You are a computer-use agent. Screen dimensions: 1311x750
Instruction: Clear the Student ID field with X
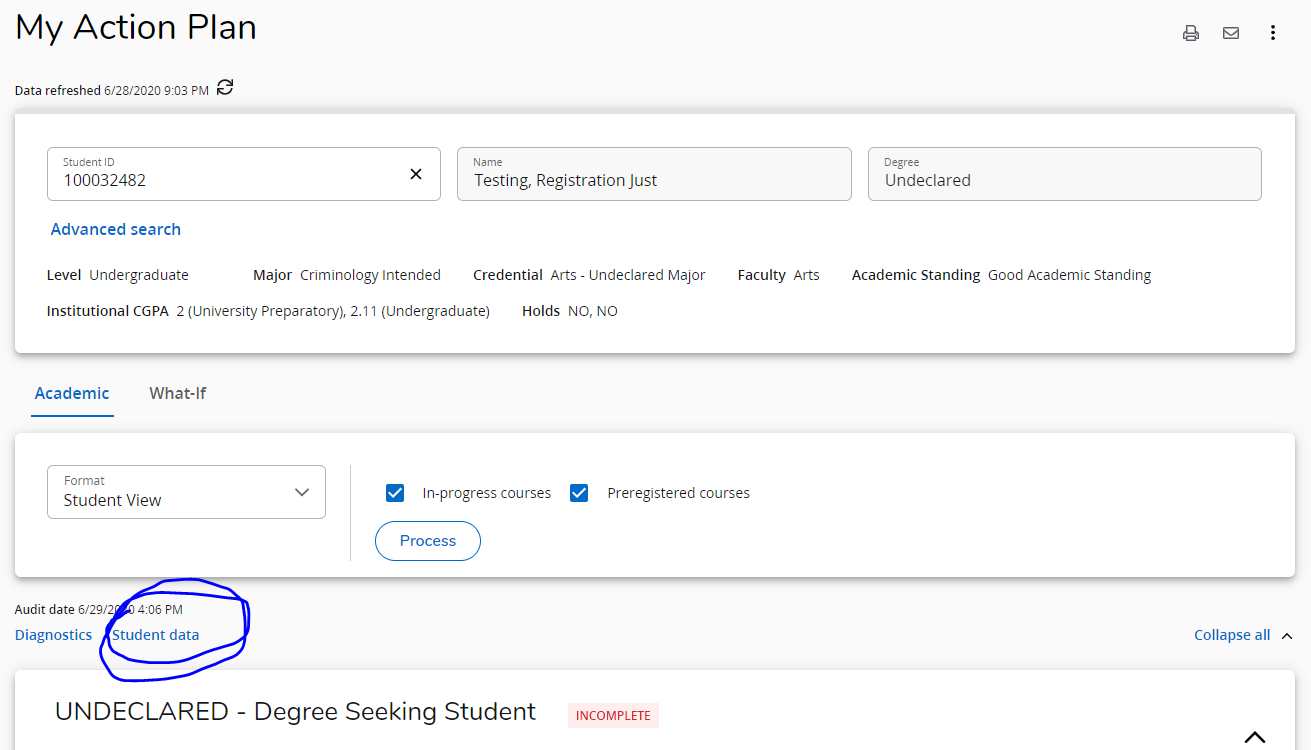(x=416, y=174)
